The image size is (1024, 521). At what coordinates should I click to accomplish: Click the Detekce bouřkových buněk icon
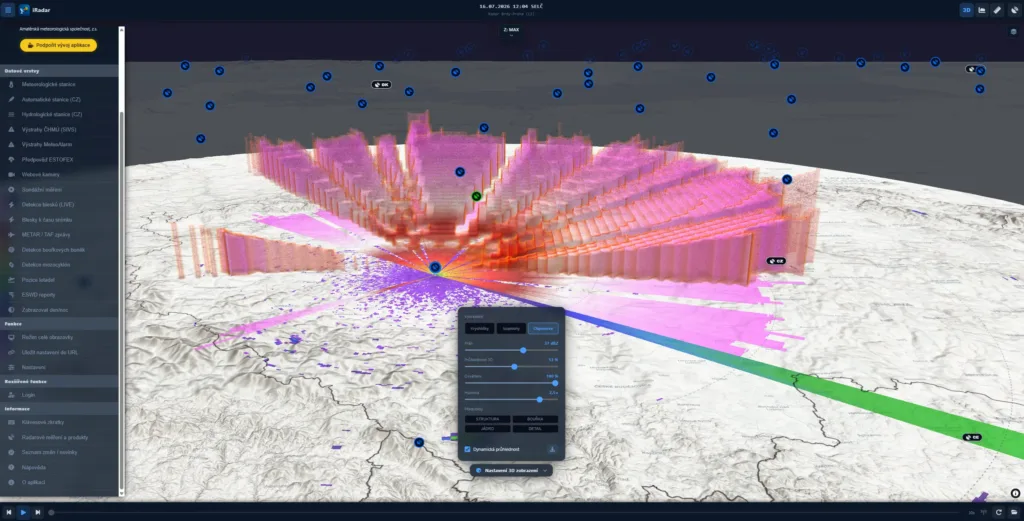coord(11,249)
